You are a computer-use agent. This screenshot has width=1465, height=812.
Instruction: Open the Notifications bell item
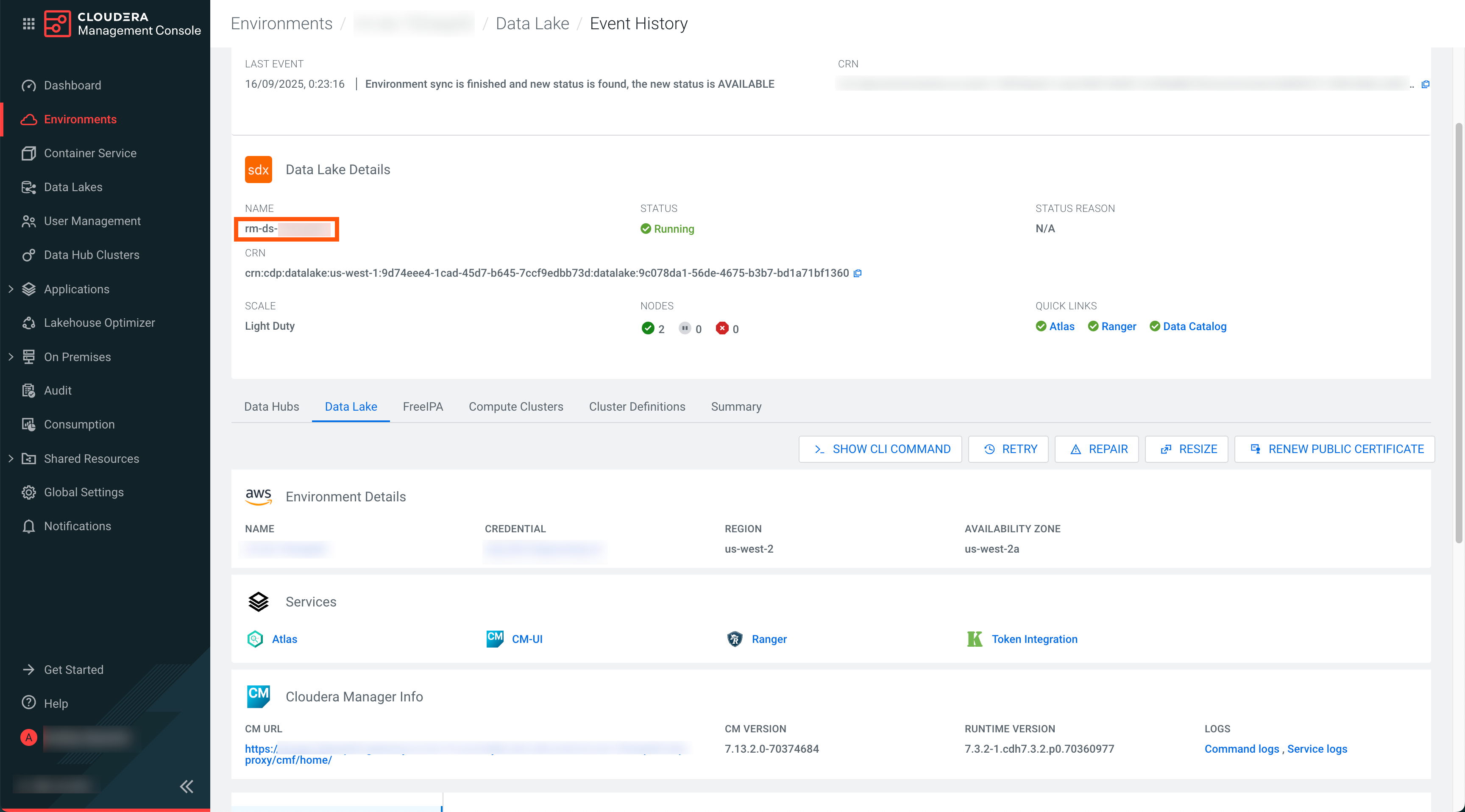pos(77,526)
